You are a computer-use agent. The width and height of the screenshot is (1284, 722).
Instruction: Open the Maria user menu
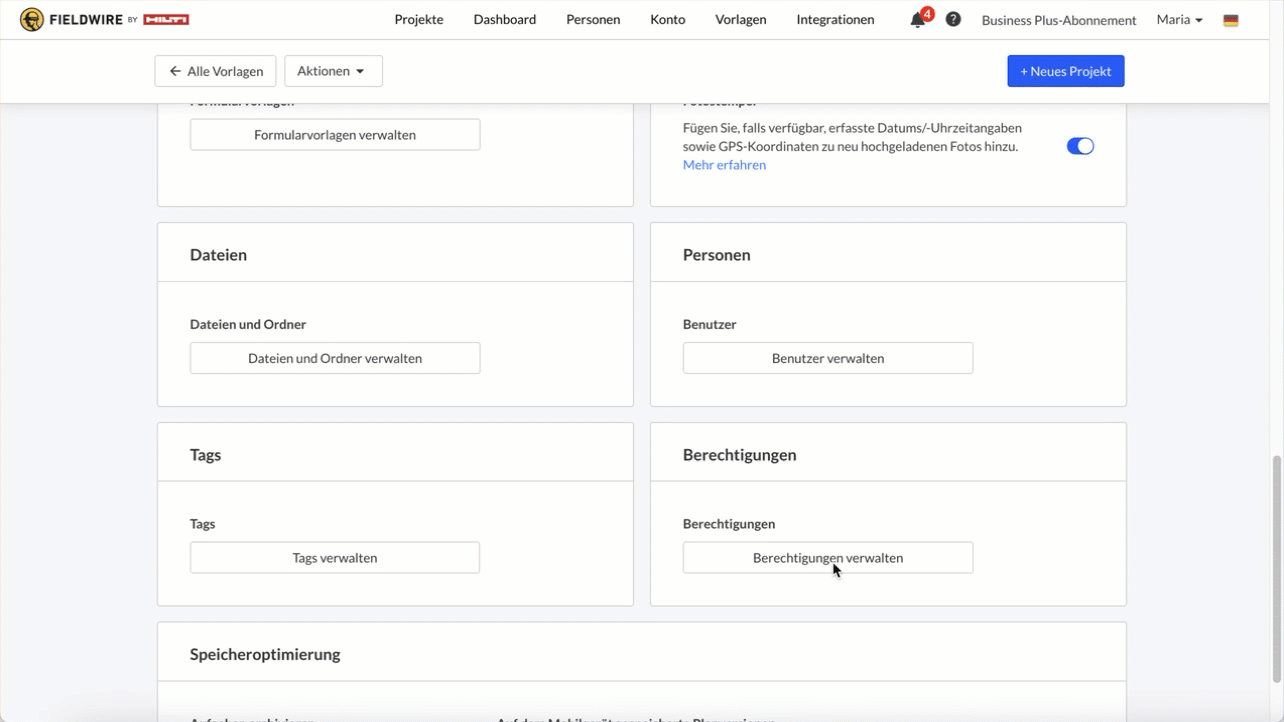click(x=1179, y=20)
